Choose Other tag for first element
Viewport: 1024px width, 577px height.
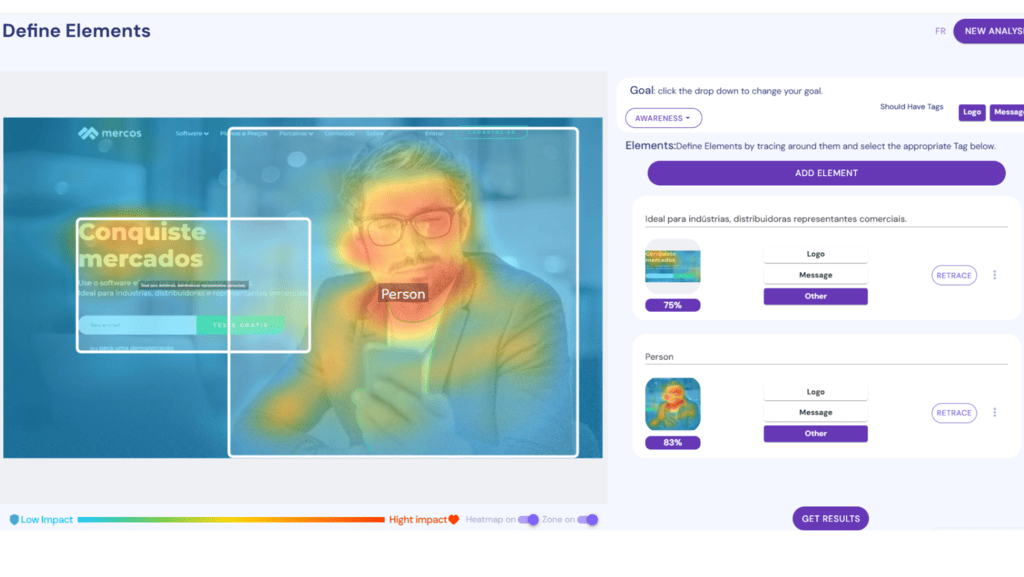coord(815,296)
